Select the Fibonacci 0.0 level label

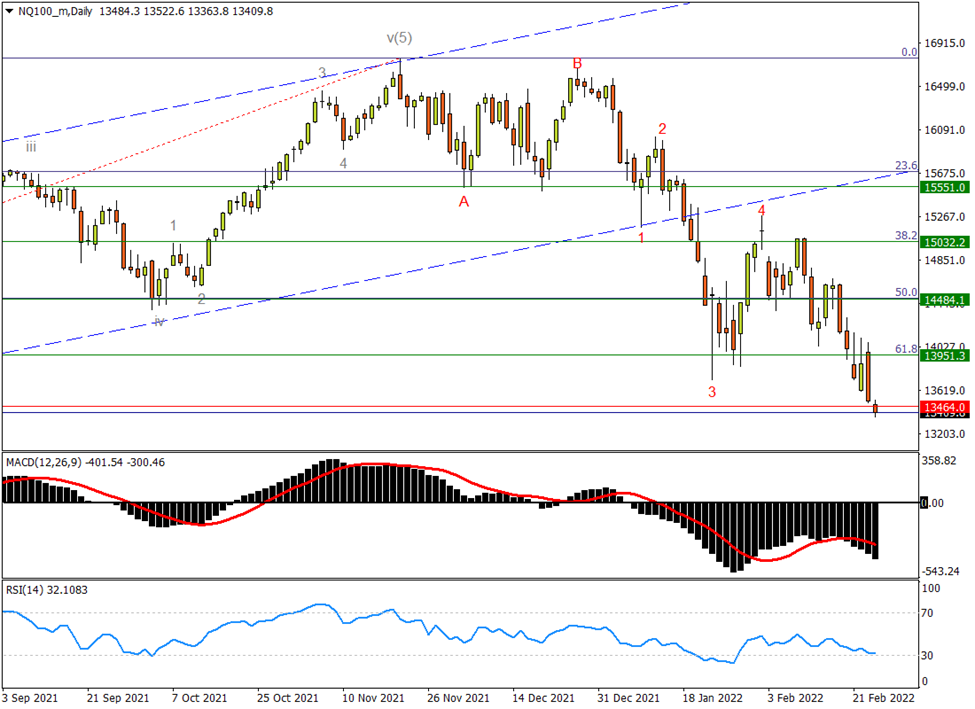pyautogui.click(x=909, y=52)
